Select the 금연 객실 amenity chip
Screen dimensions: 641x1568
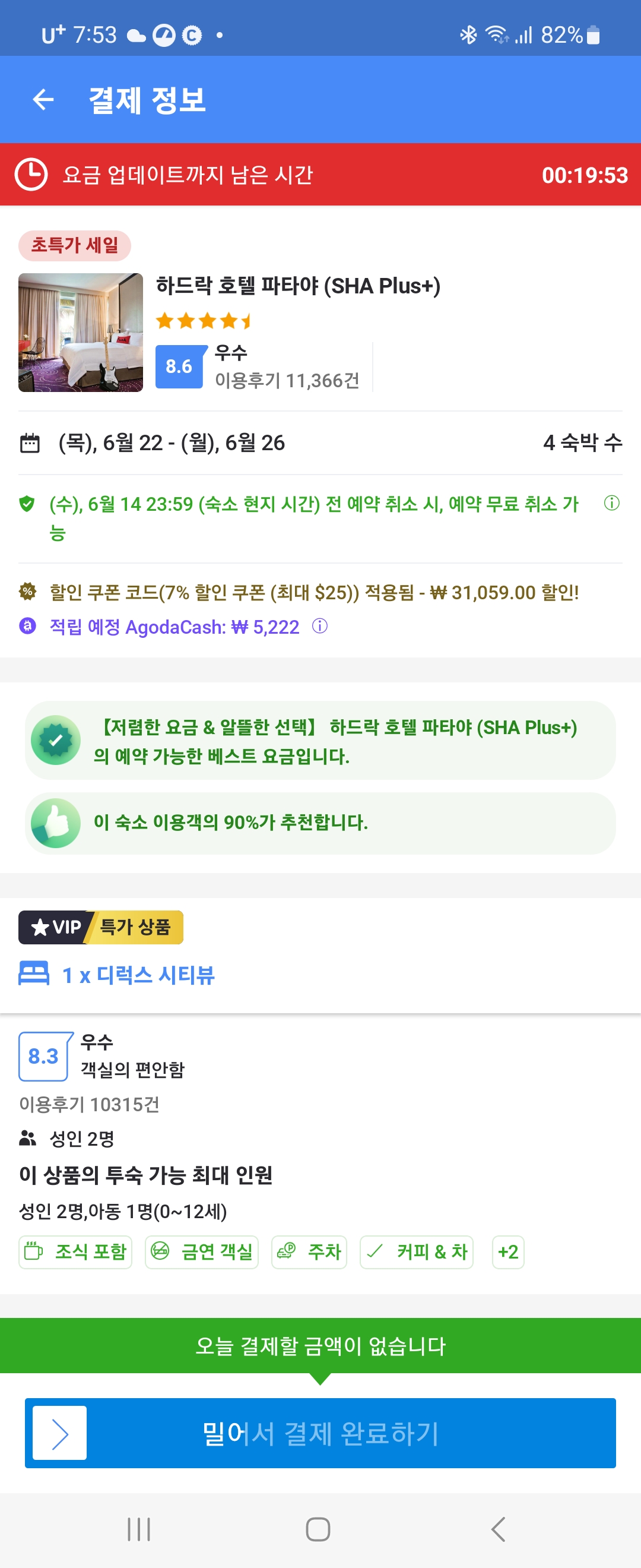[202, 1251]
